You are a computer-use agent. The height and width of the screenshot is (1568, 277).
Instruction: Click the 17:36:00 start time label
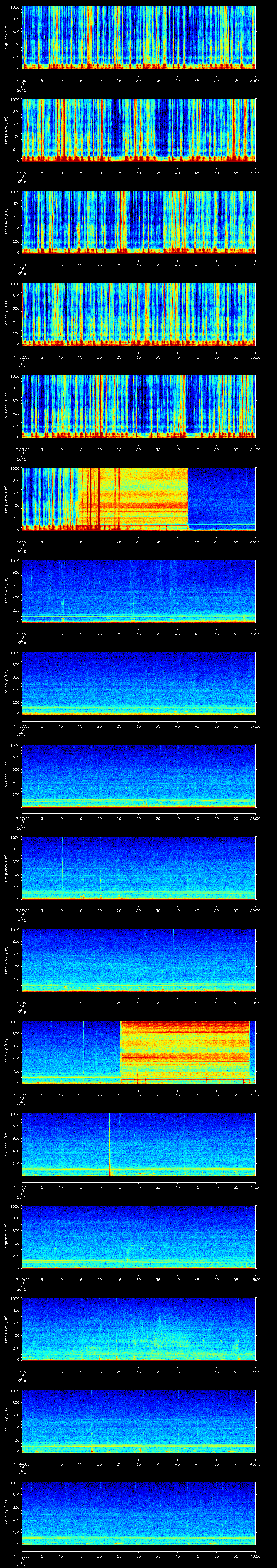(x=22, y=726)
